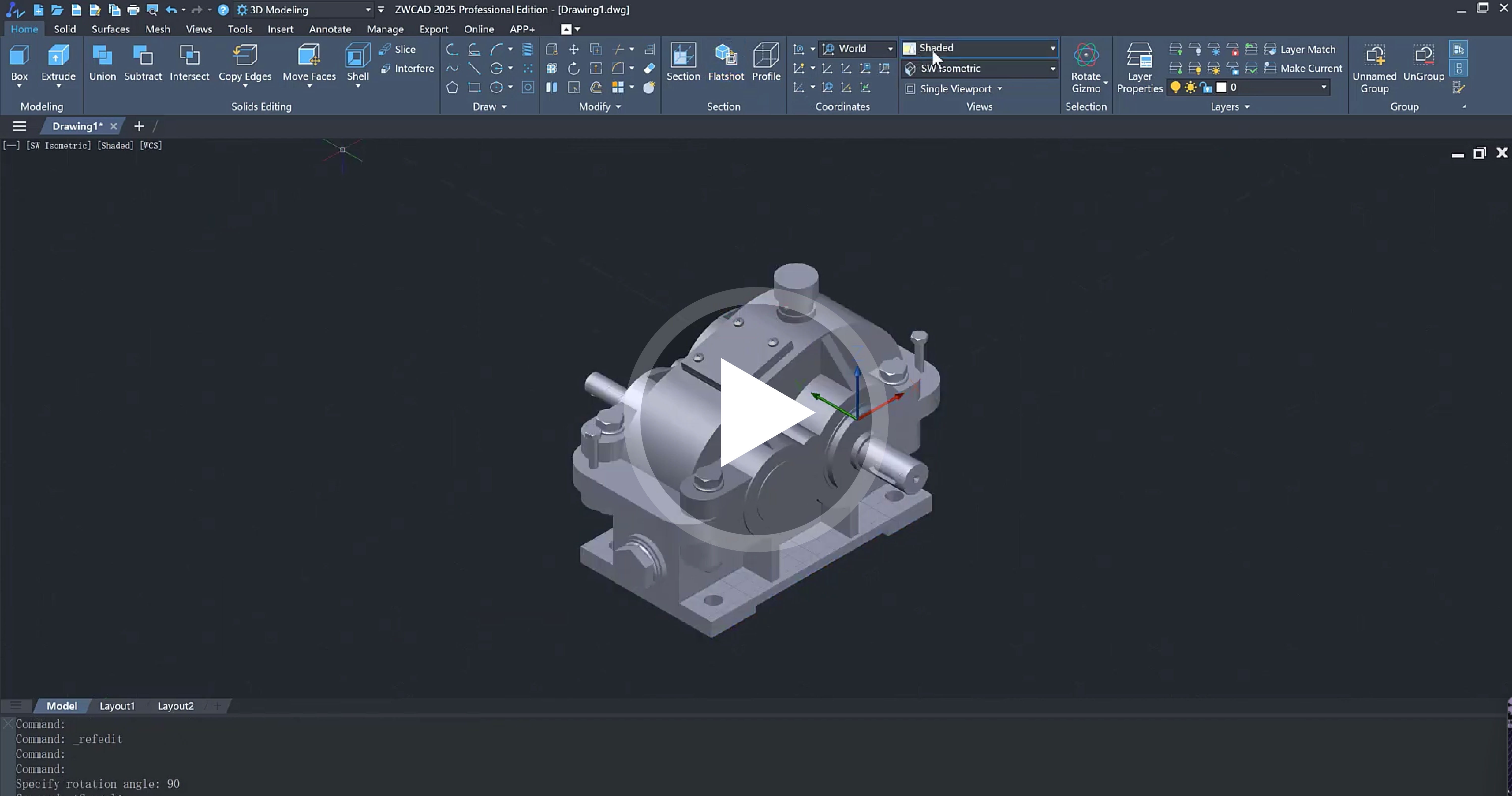Activate the Copy Edges tool
The height and width of the screenshot is (796, 1512).
[x=245, y=63]
